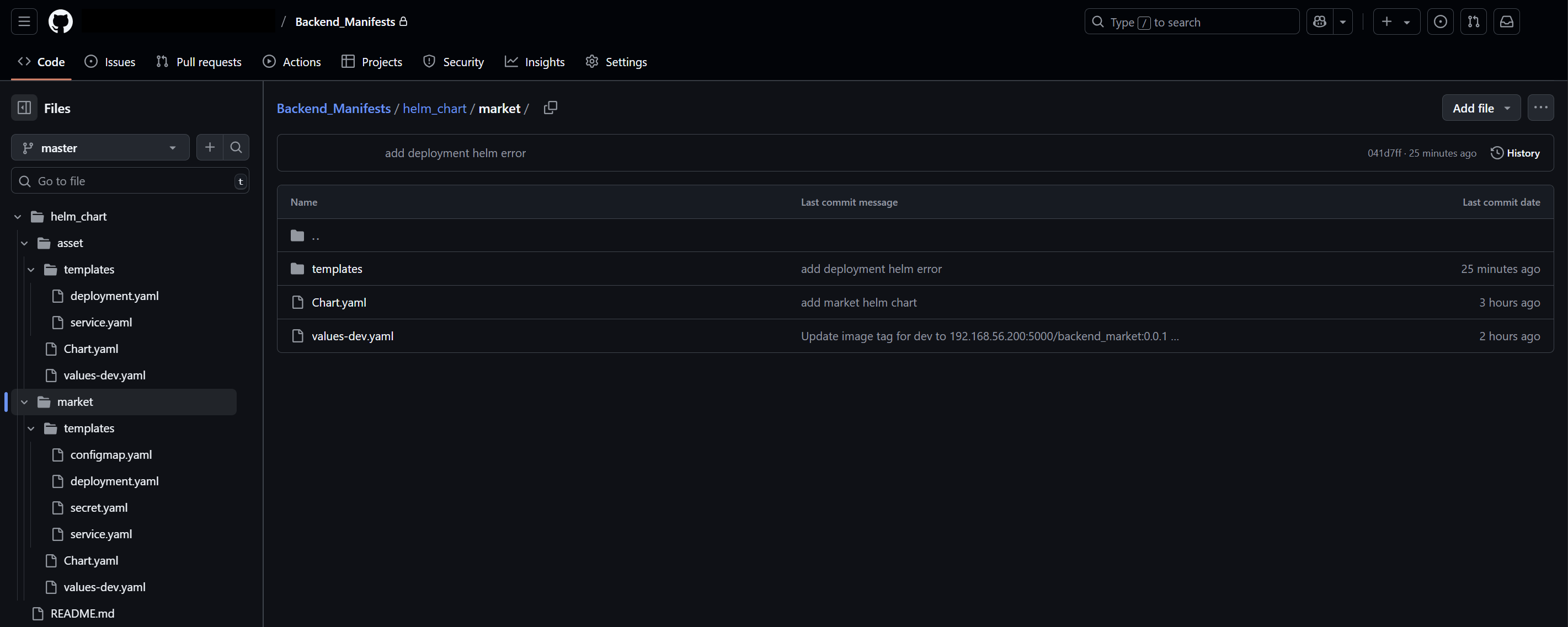Open the commit History
Screen dimensions: 1568x627
coord(1515,153)
